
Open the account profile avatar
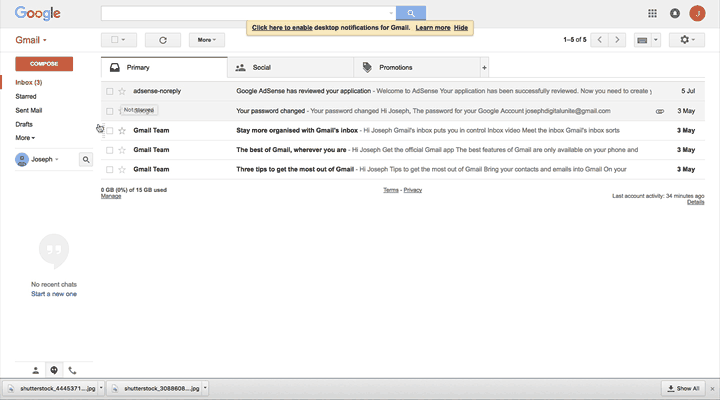point(697,13)
